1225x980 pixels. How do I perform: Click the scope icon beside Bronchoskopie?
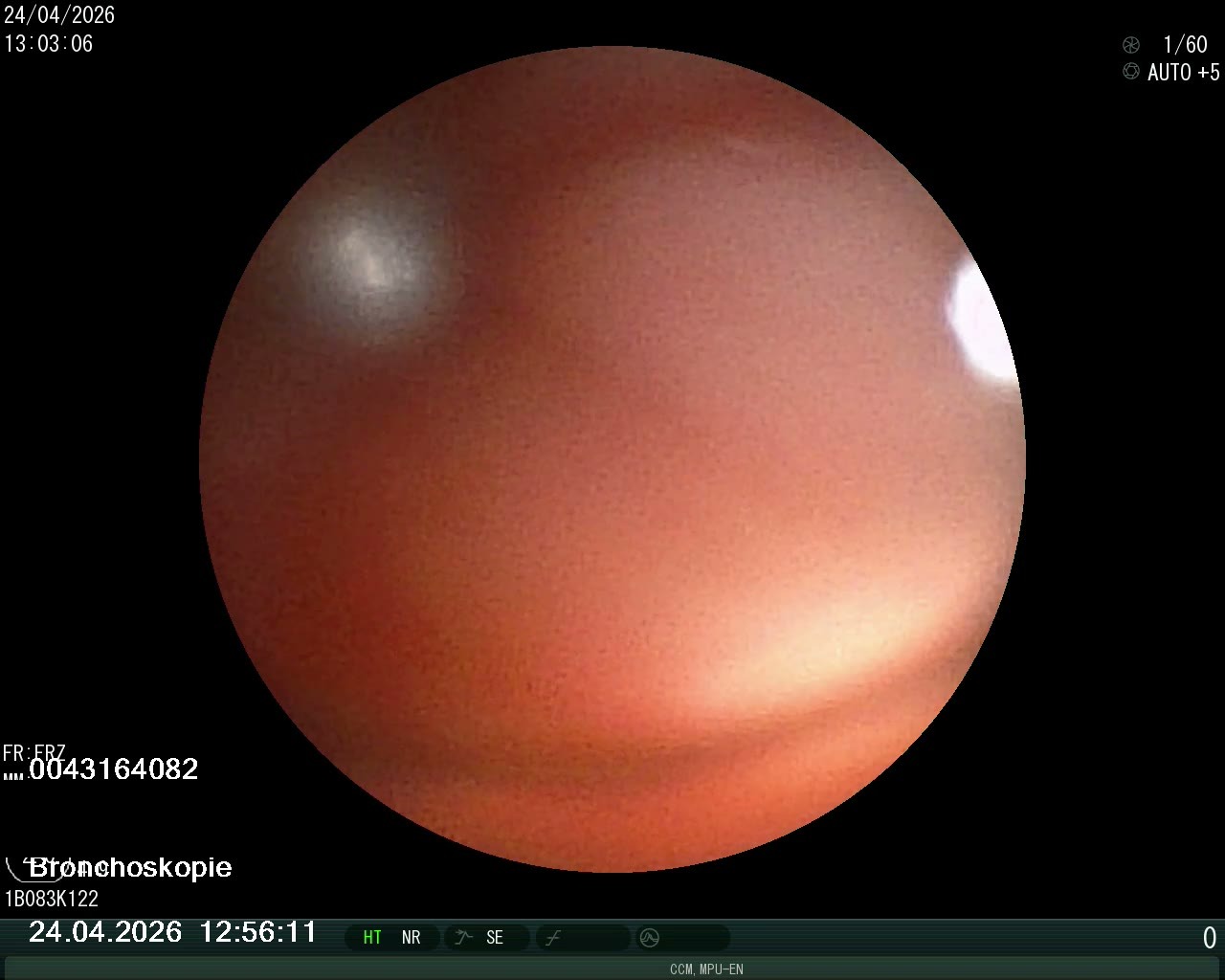pyautogui.click(x=14, y=869)
